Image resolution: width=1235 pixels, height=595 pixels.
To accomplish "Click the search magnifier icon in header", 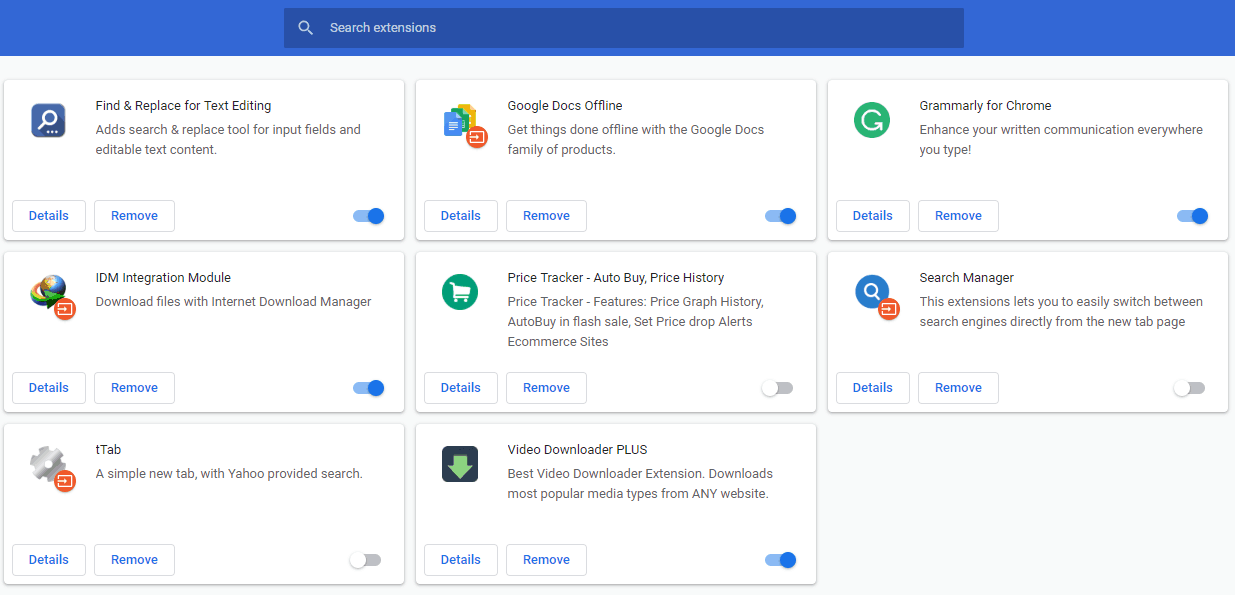I will (x=306, y=28).
